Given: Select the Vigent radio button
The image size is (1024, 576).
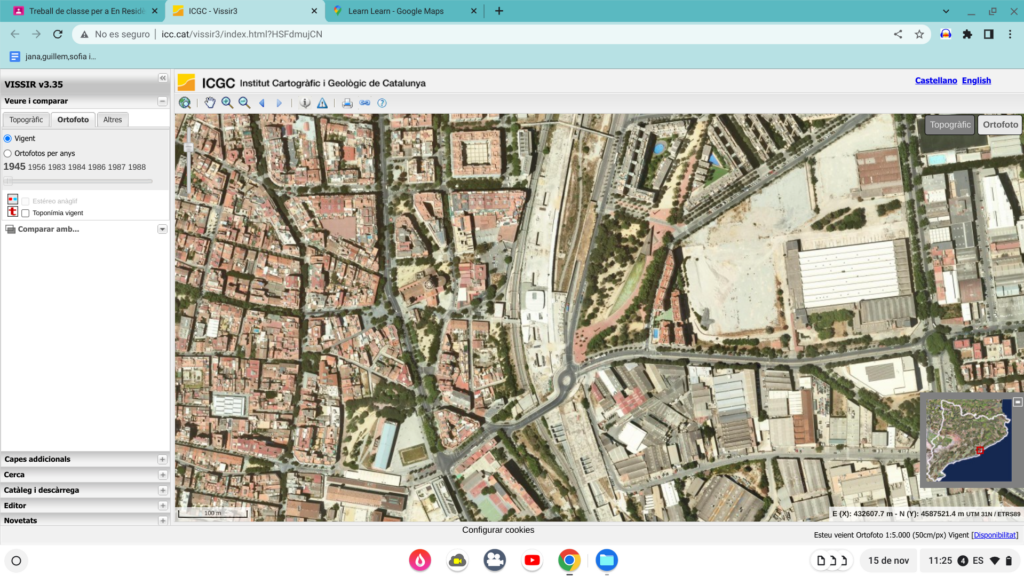Looking at the screenshot, I should pyautogui.click(x=8, y=138).
